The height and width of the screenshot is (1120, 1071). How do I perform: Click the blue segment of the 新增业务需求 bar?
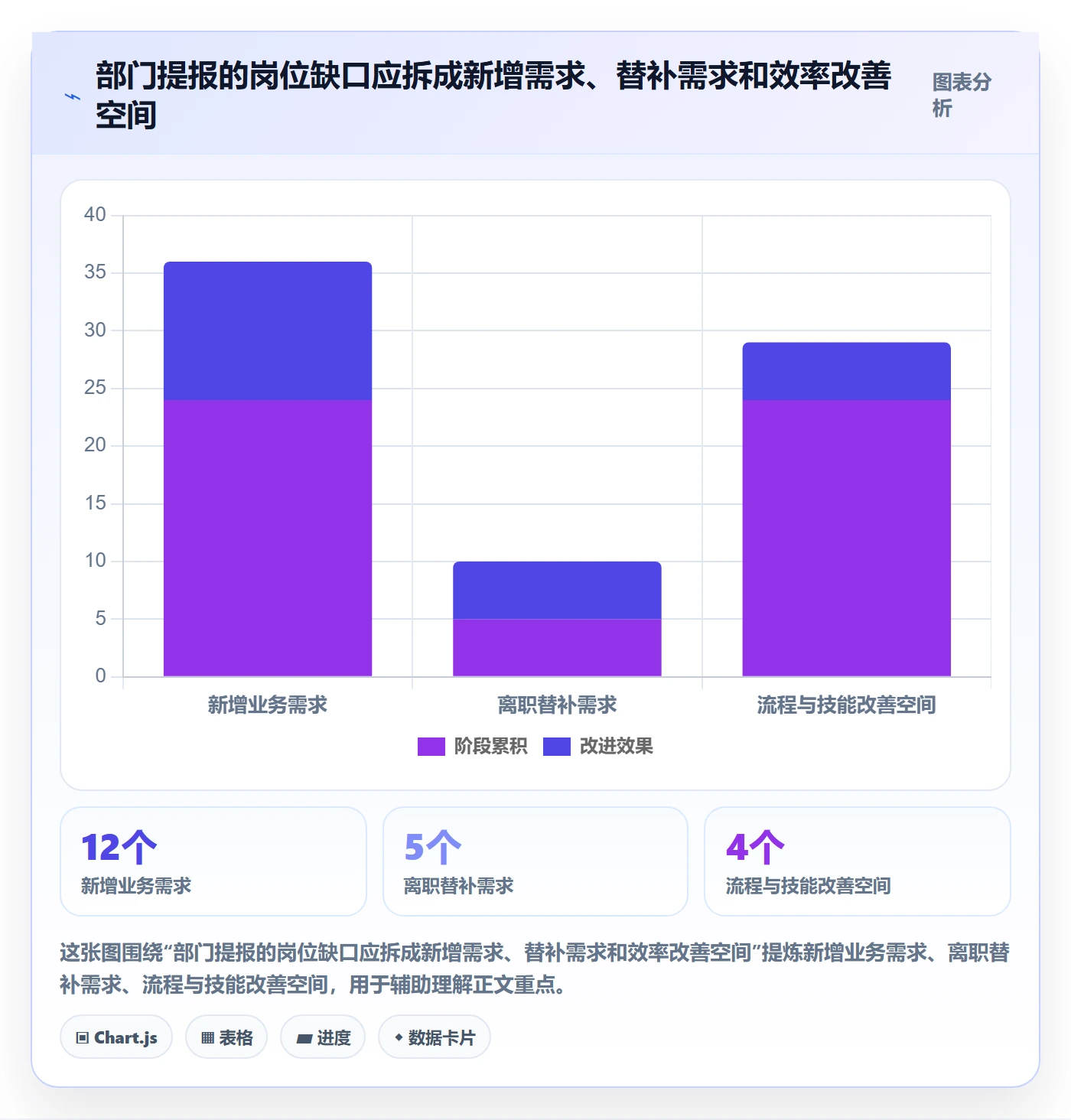[x=268, y=331]
